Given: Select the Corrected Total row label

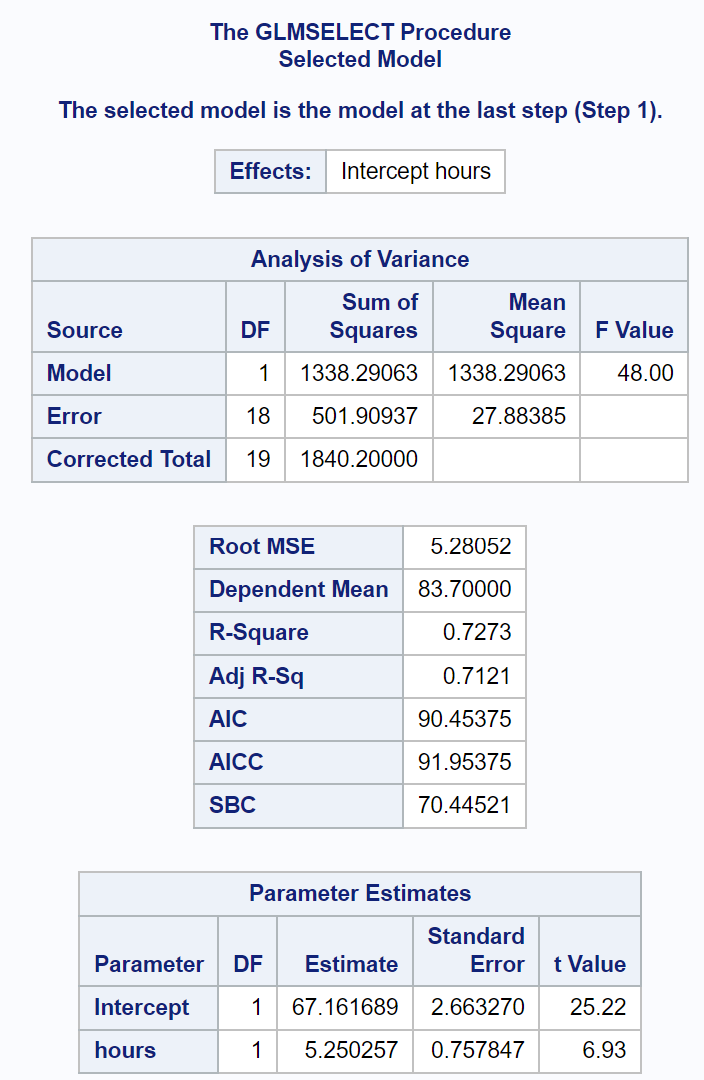Looking at the screenshot, I should coord(130,459).
